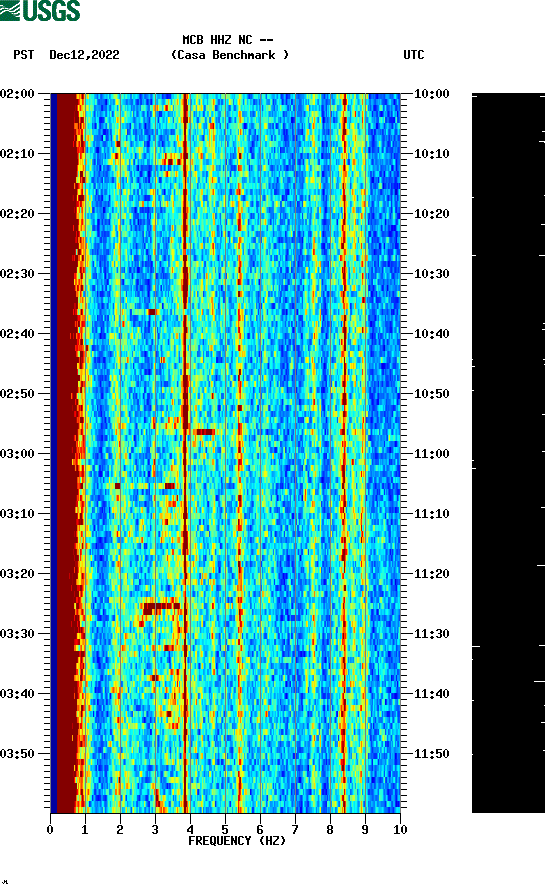
Task: Click the '02:30' PST time label
Action: (x=17, y=273)
